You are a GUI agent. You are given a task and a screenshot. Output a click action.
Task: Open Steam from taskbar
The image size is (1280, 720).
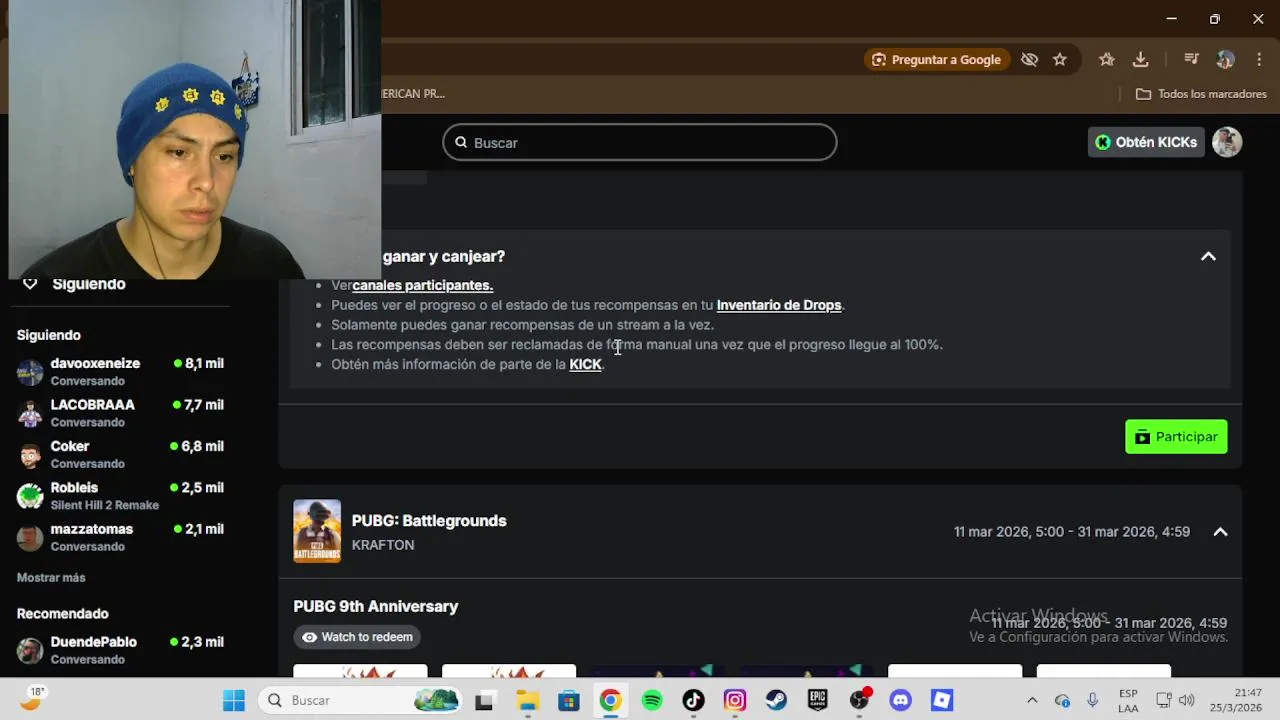point(776,700)
